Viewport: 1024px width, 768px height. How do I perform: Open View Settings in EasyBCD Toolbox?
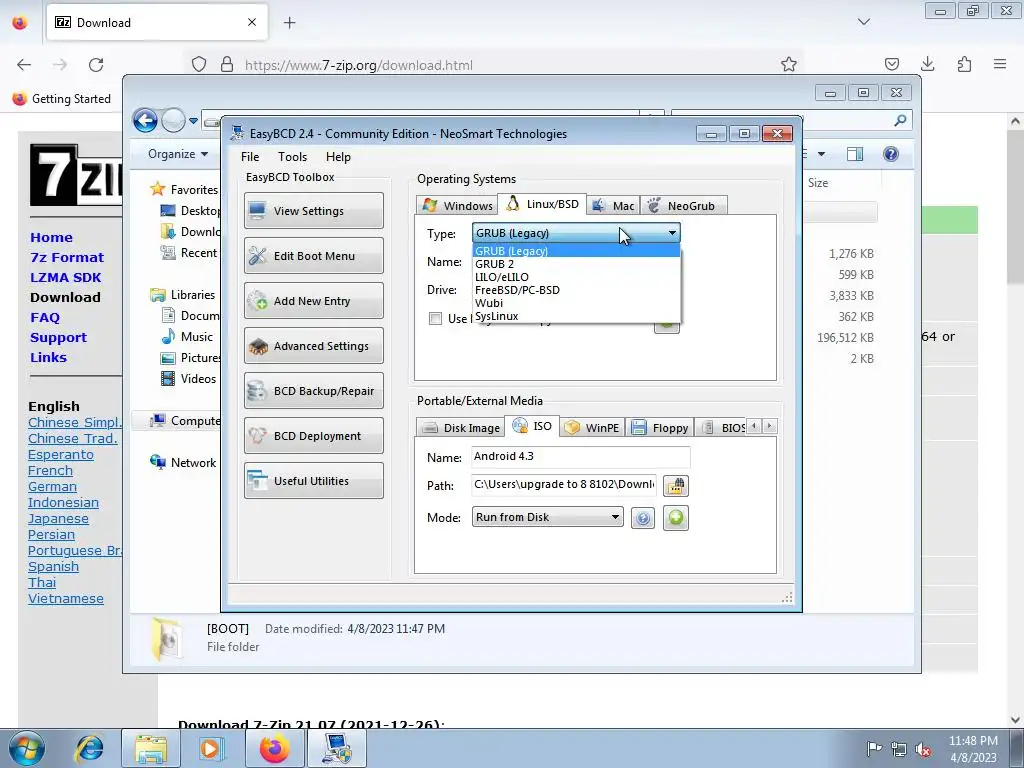313,211
